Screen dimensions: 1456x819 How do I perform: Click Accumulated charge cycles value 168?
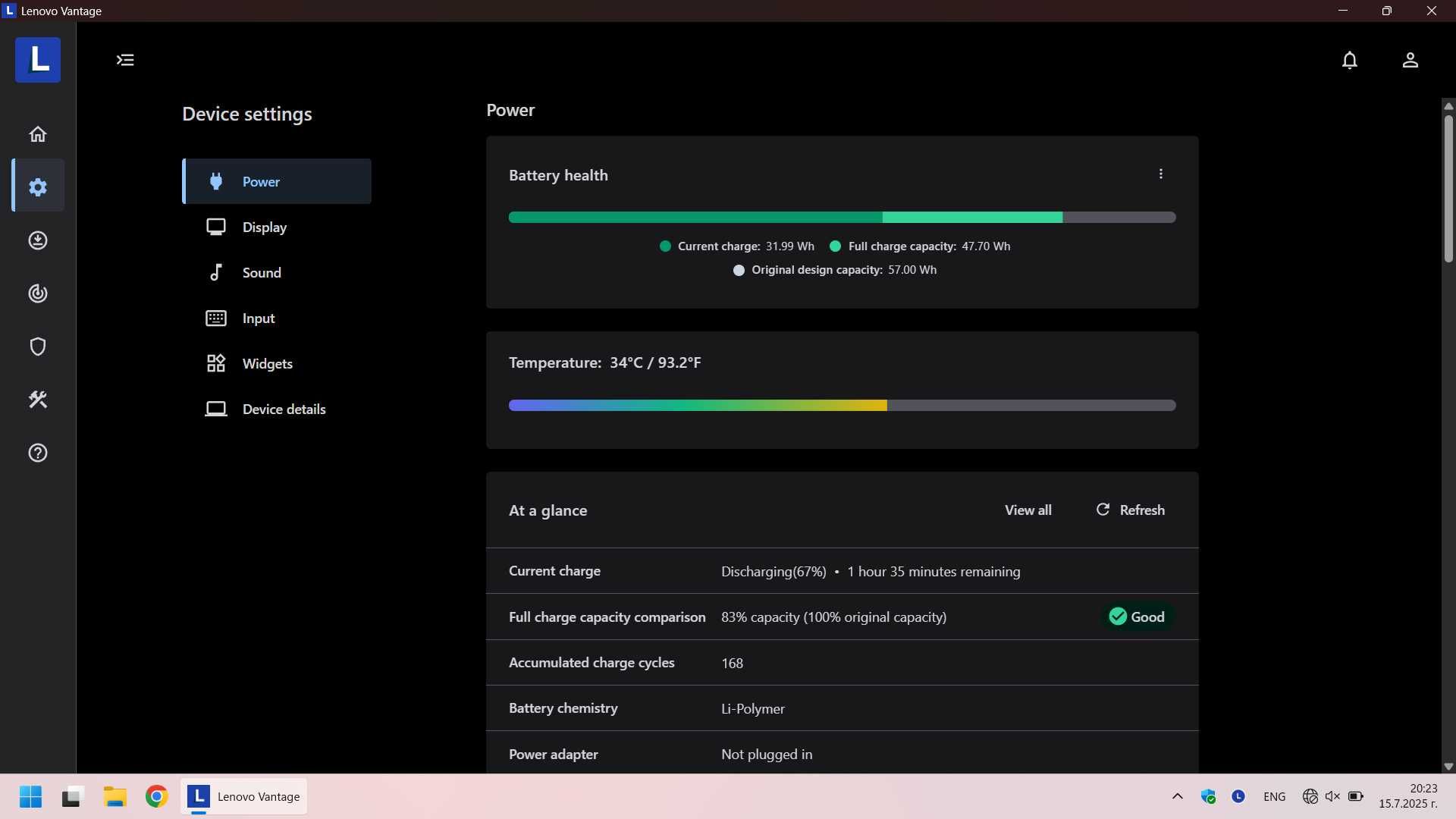pyautogui.click(x=732, y=663)
